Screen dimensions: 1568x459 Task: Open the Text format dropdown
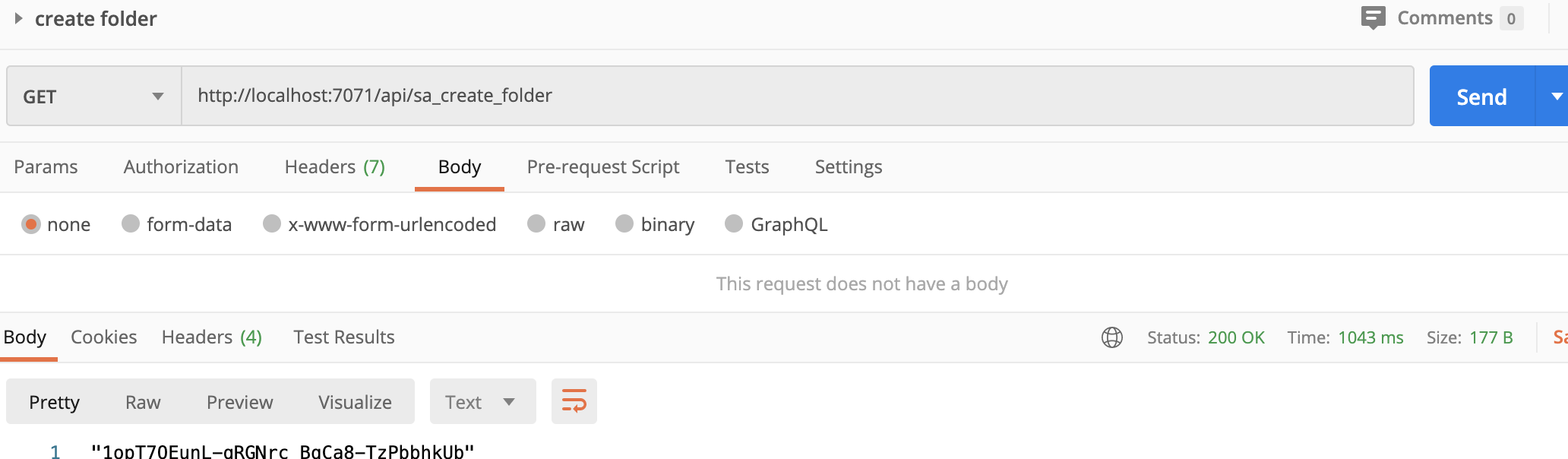(483, 401)
